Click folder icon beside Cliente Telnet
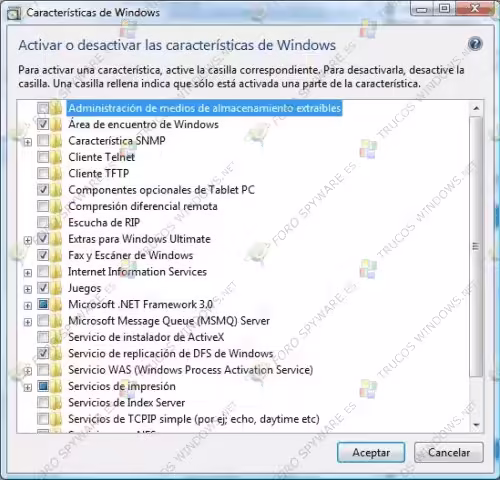Viewport: 500px width, 480px height. 56,157
